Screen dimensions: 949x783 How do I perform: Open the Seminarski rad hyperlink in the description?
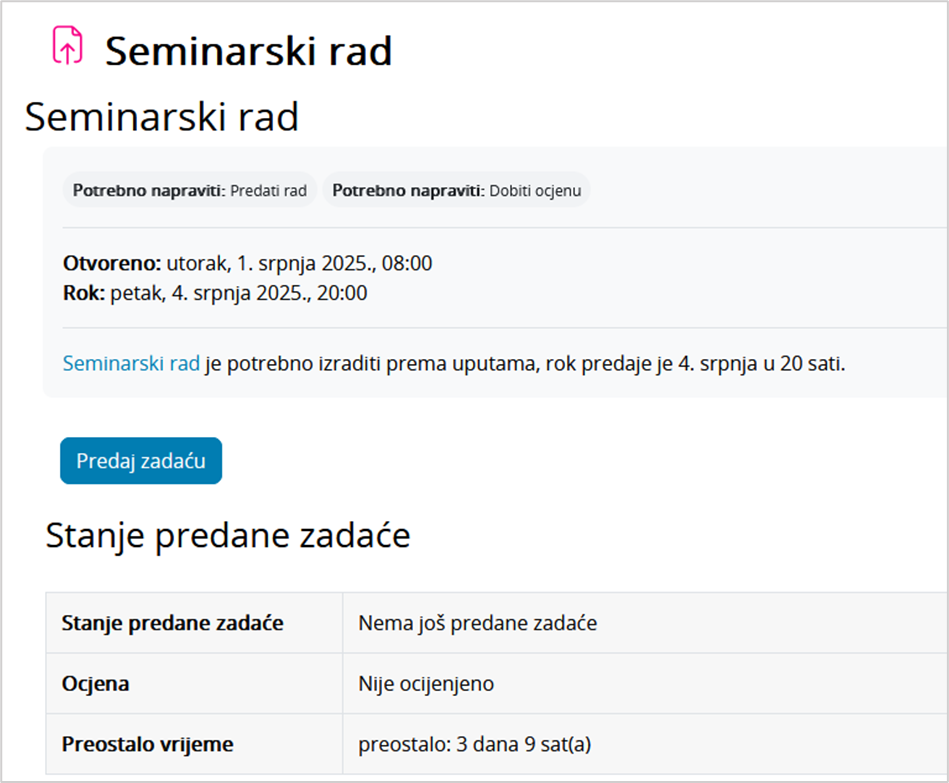tap(130, 365)
